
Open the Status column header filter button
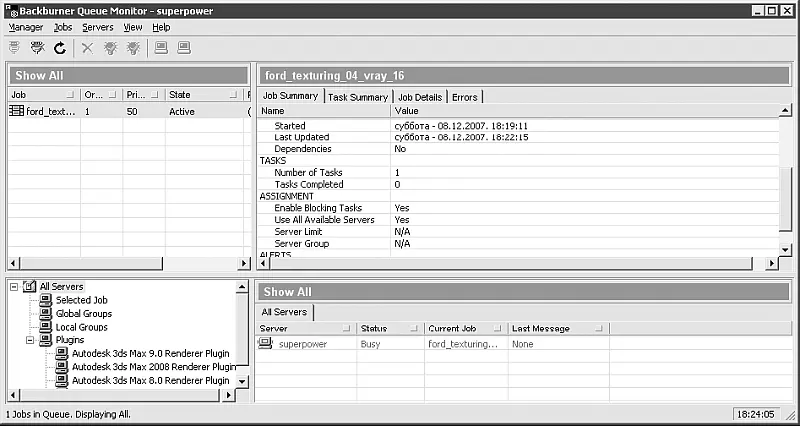(x=415, y=329)
